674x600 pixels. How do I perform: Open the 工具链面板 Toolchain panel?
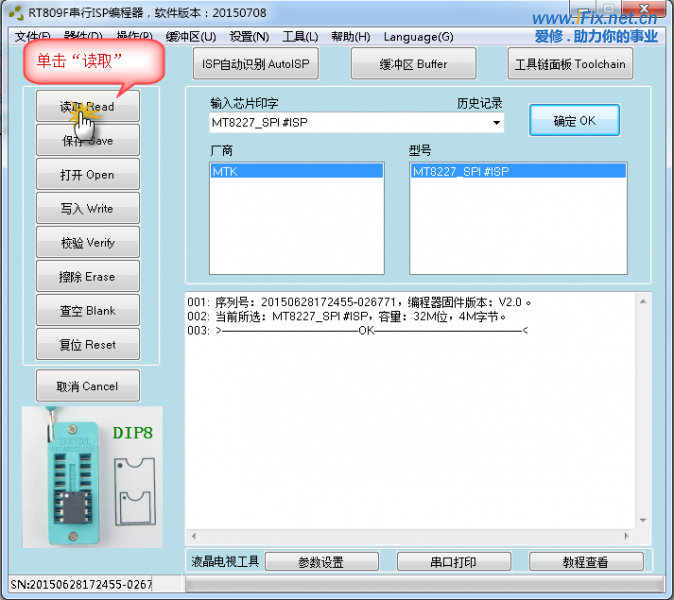569,64
